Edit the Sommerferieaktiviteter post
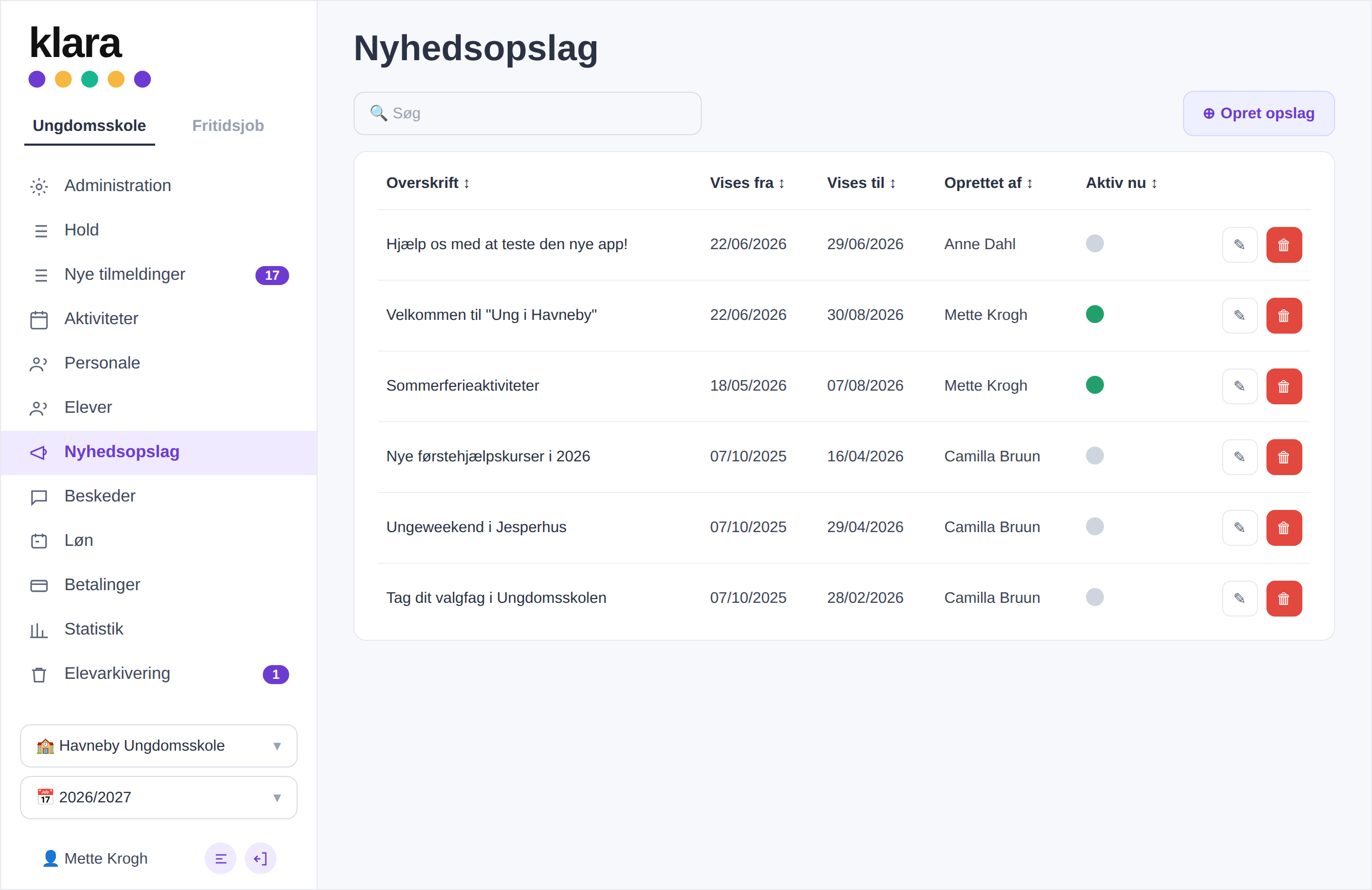Viewport: 1372px width, 890px height. click(1240, 386)
